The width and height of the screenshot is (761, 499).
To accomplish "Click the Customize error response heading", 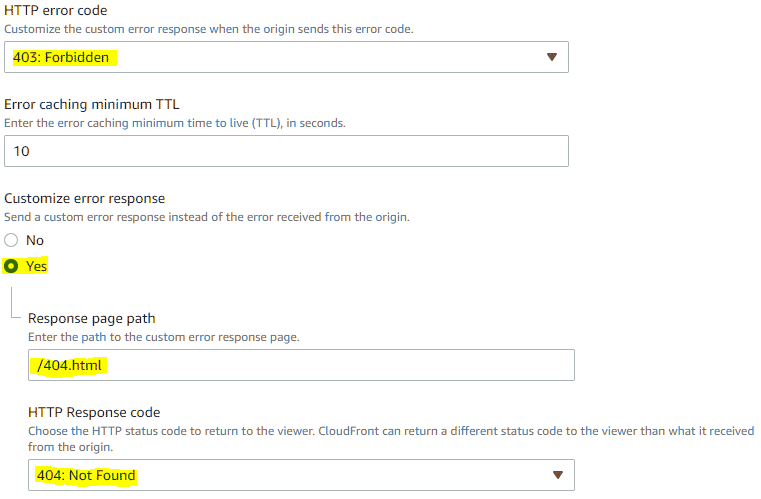I will click(x=84, y=199).
